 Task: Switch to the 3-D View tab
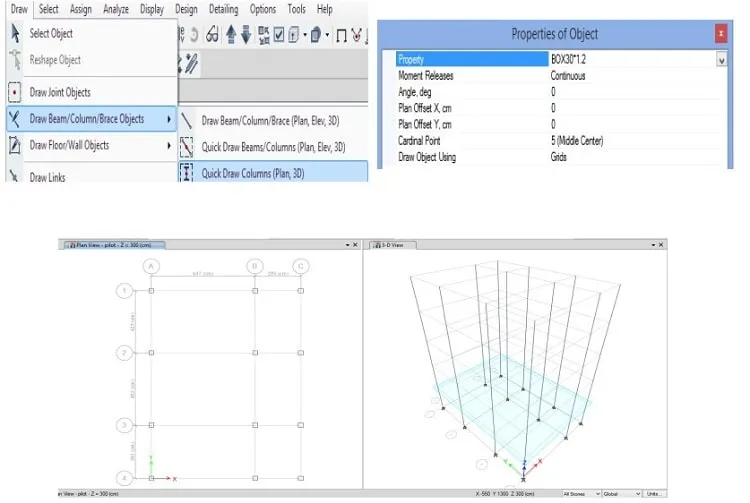392,245
